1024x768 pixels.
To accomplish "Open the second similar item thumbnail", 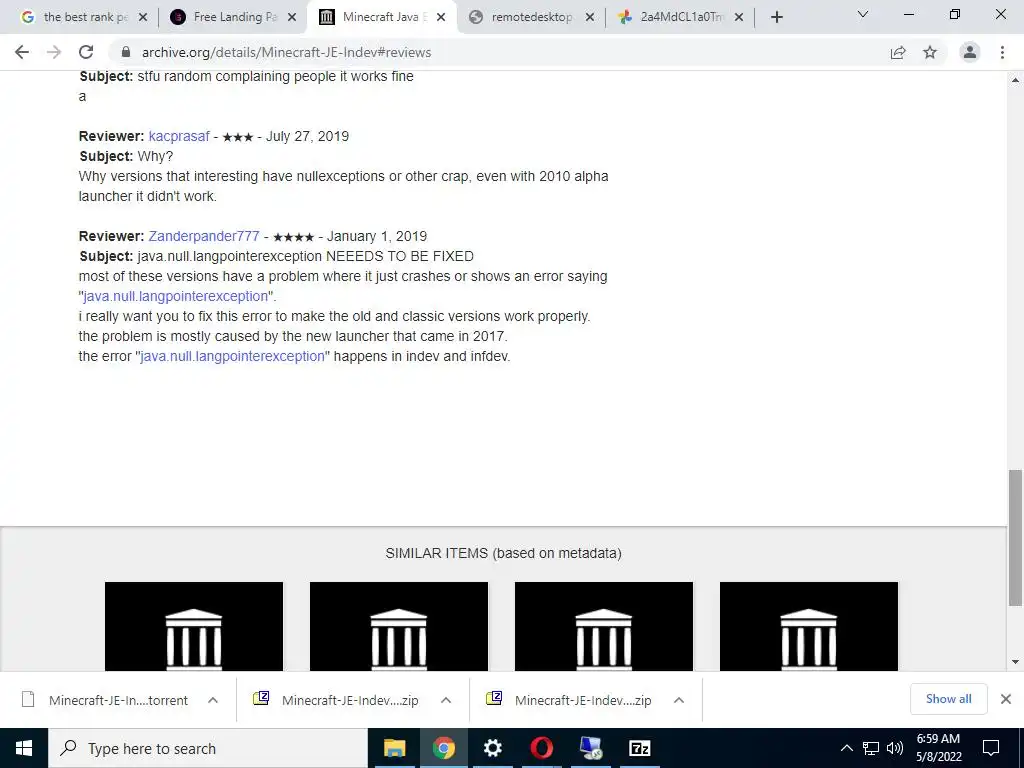I will 399,626.
